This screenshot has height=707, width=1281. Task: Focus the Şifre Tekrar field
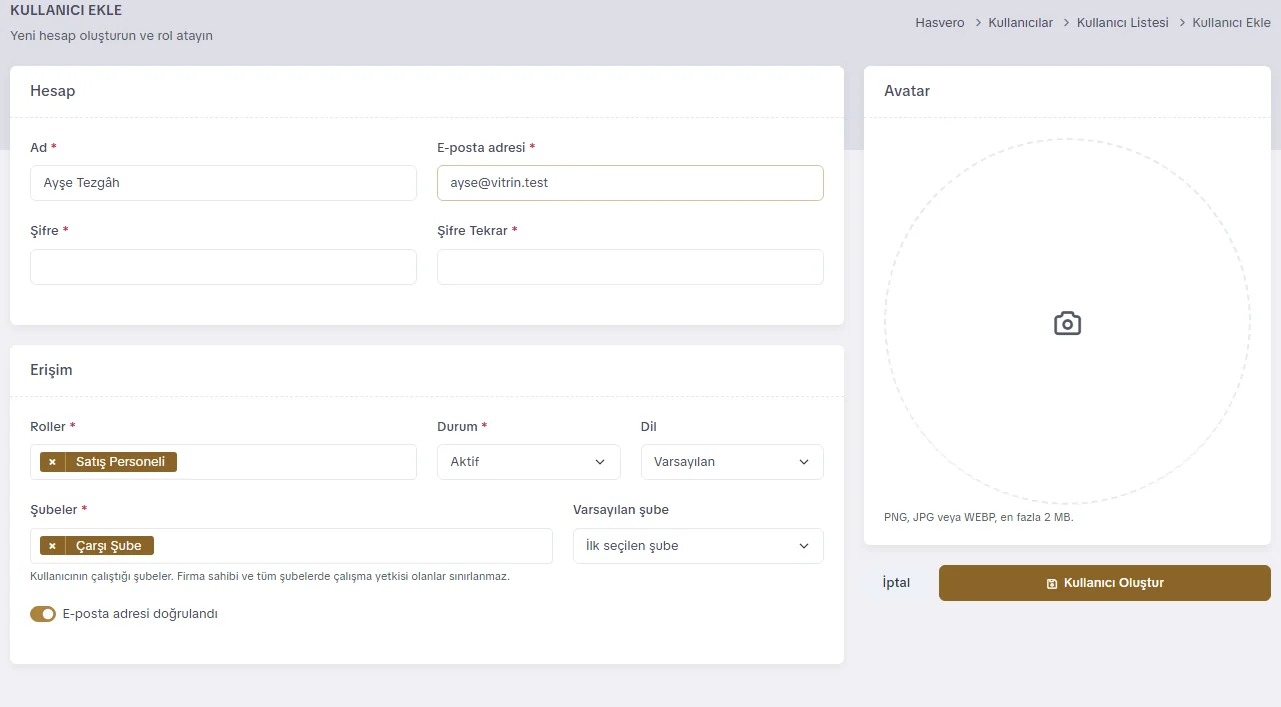pos(630,267)
